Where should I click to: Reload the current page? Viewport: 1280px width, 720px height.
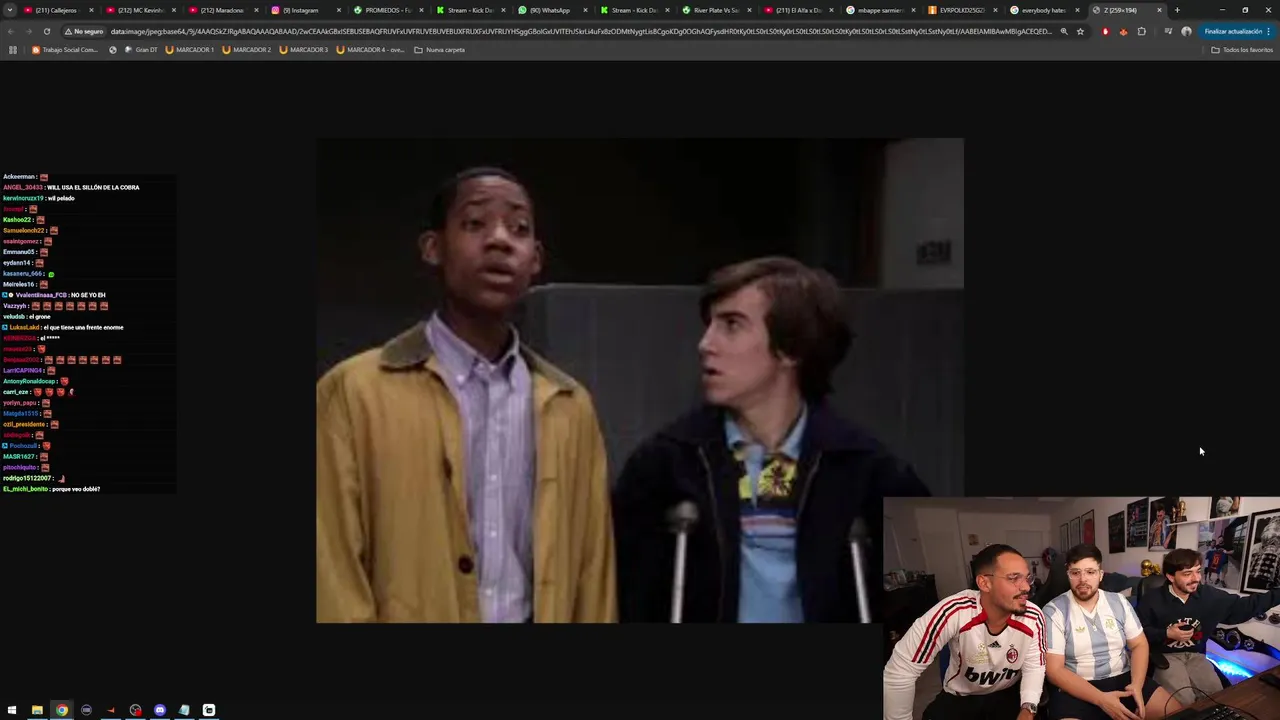point(46,31)
